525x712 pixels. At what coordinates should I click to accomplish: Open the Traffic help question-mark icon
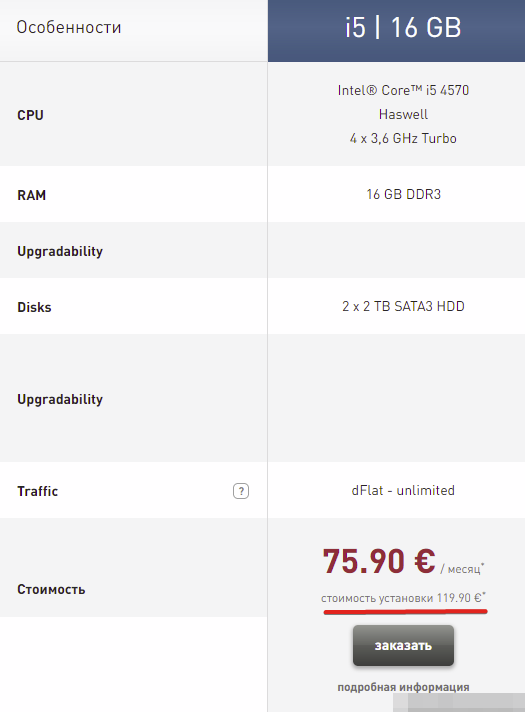(241, 491)
